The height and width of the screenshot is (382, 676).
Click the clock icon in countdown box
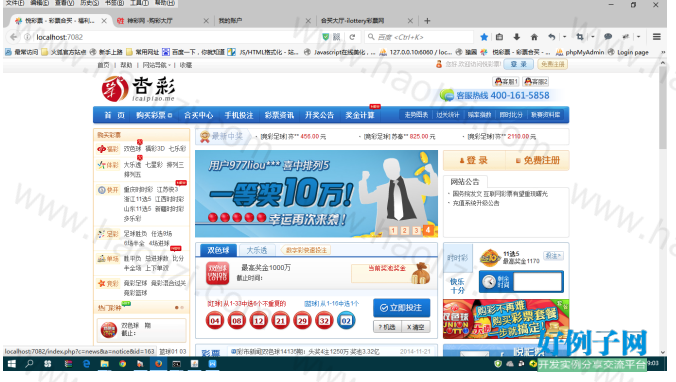489,282
